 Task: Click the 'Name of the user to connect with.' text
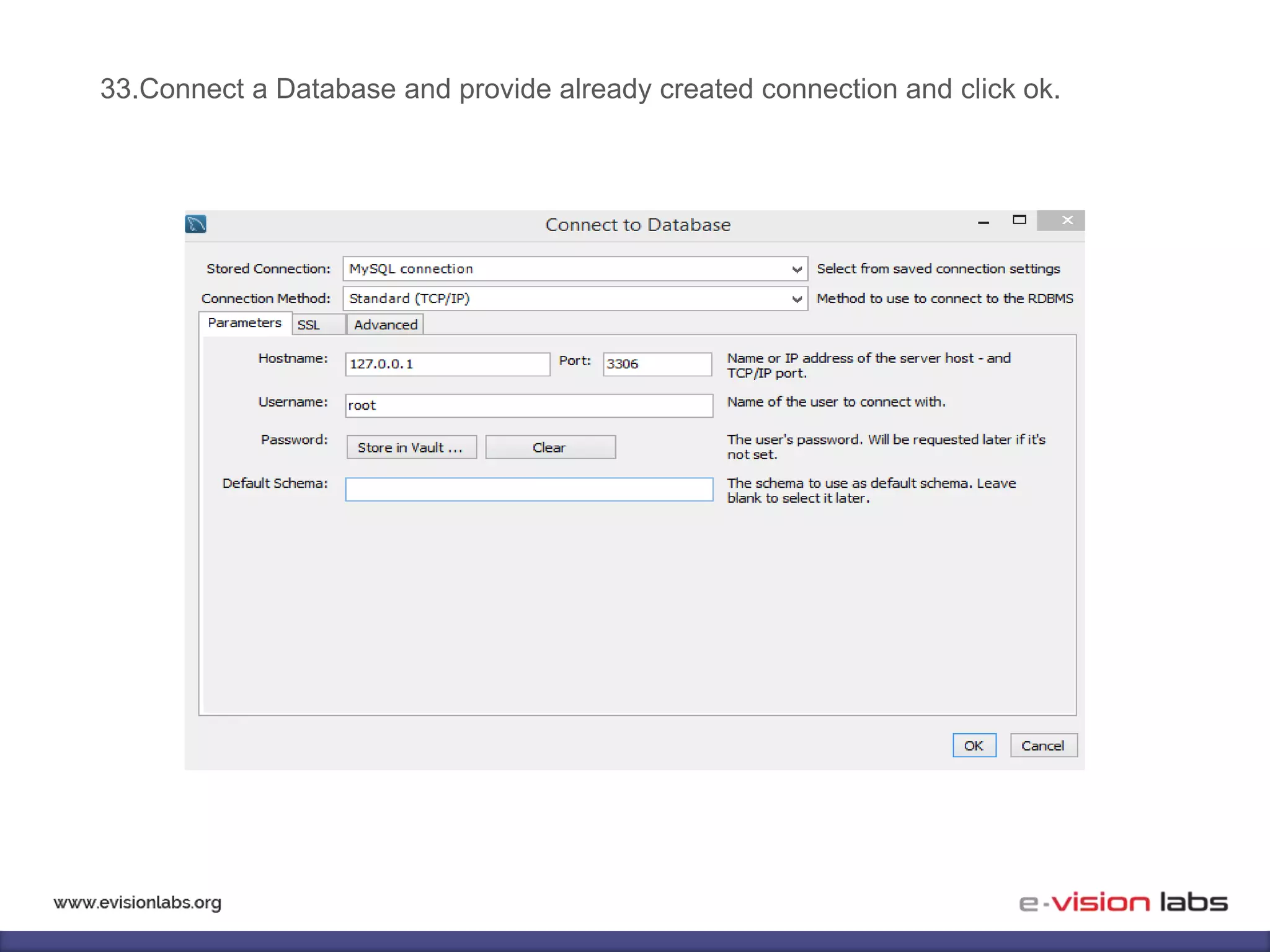point(836,402)
